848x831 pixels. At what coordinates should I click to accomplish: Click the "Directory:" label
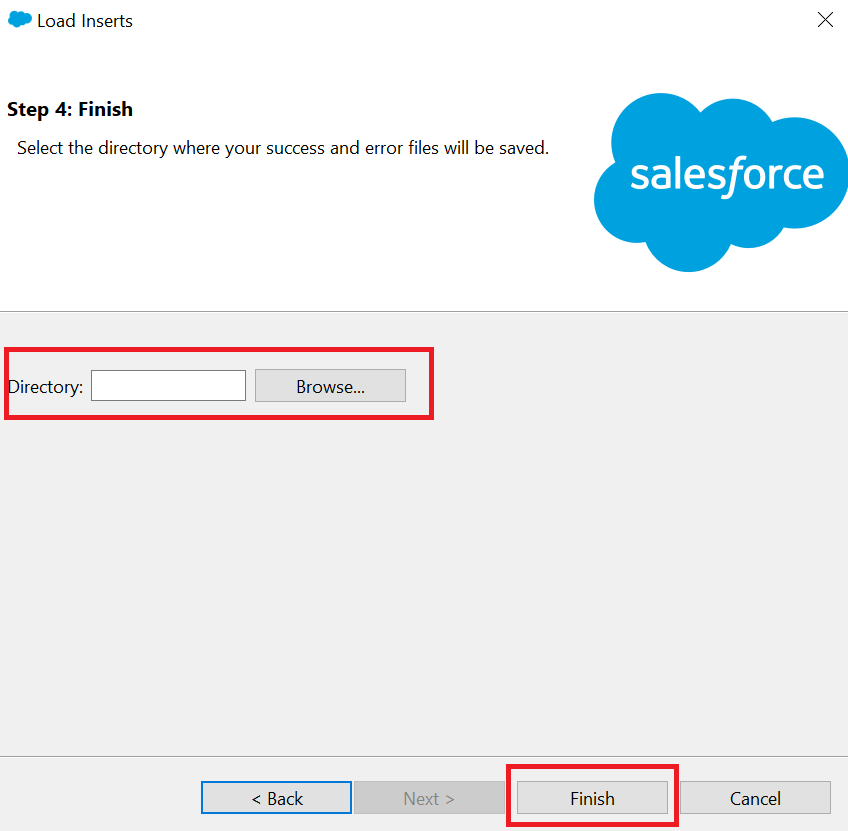pyautogui.click(x=45, y=387)
